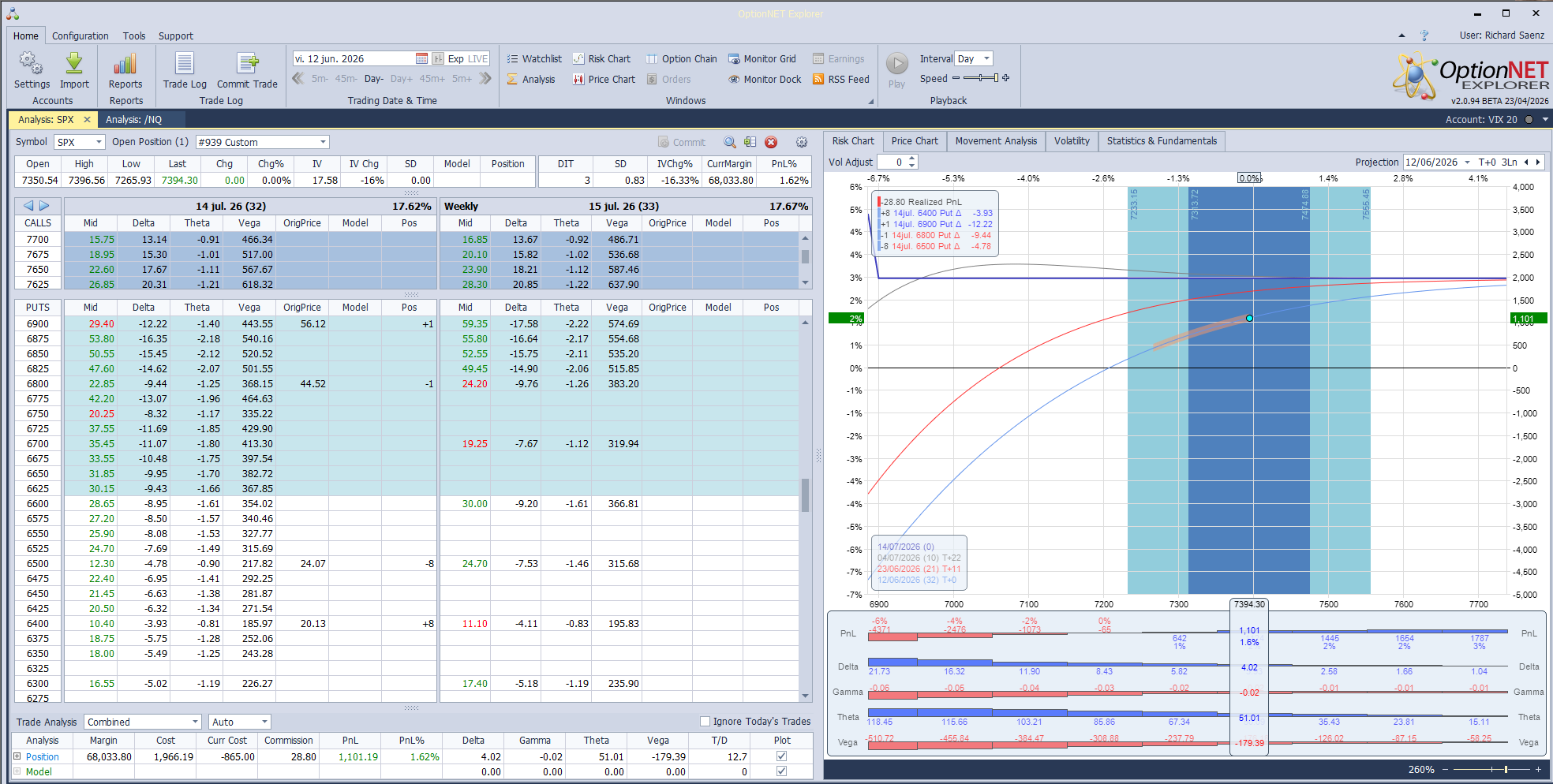Open analysis settings gear icon
Image resolution: width=1553 pixels, height=784 pixels.
click(802, 142)
